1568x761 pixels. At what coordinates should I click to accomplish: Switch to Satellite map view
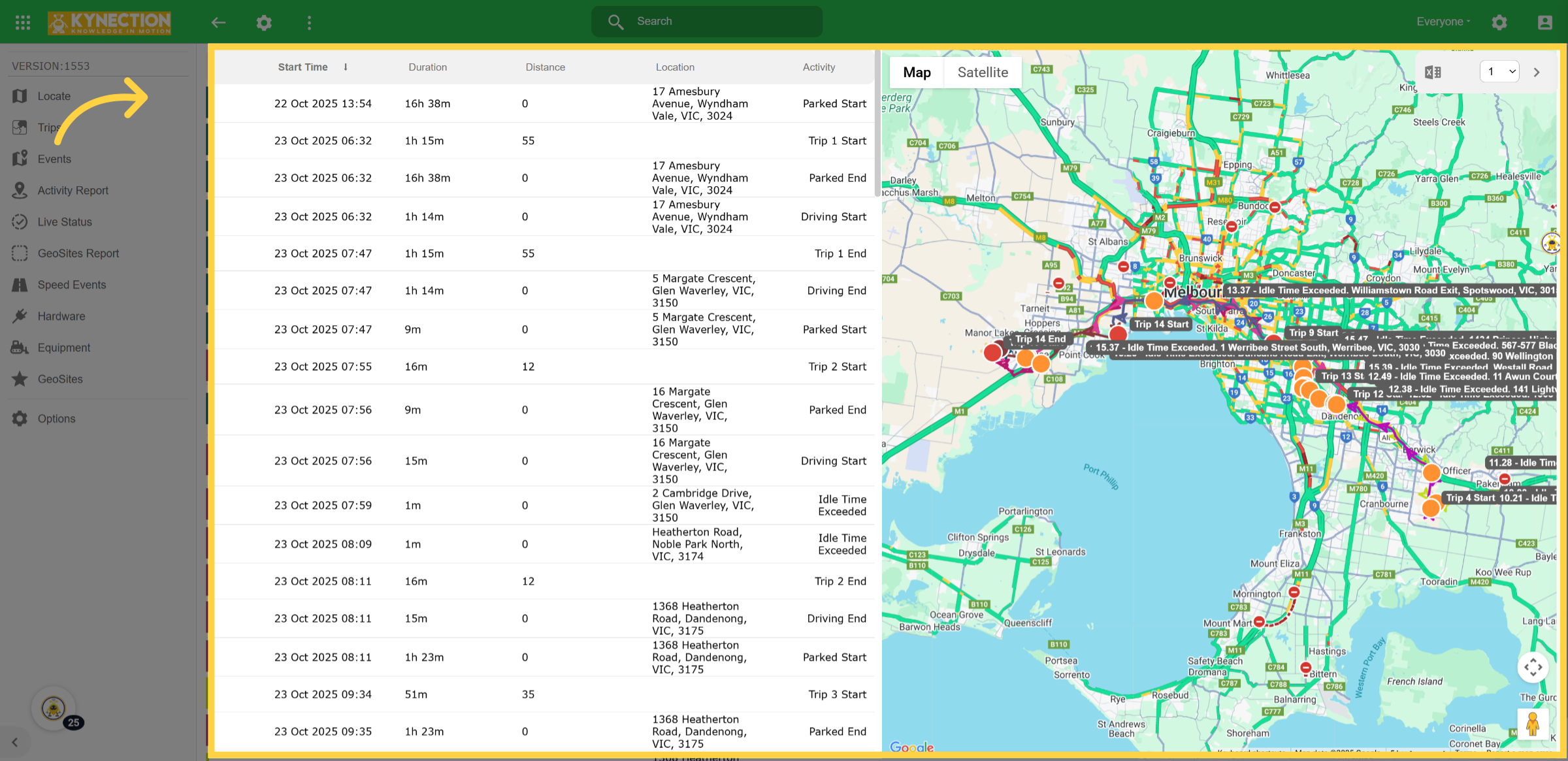tap(983, 73)
